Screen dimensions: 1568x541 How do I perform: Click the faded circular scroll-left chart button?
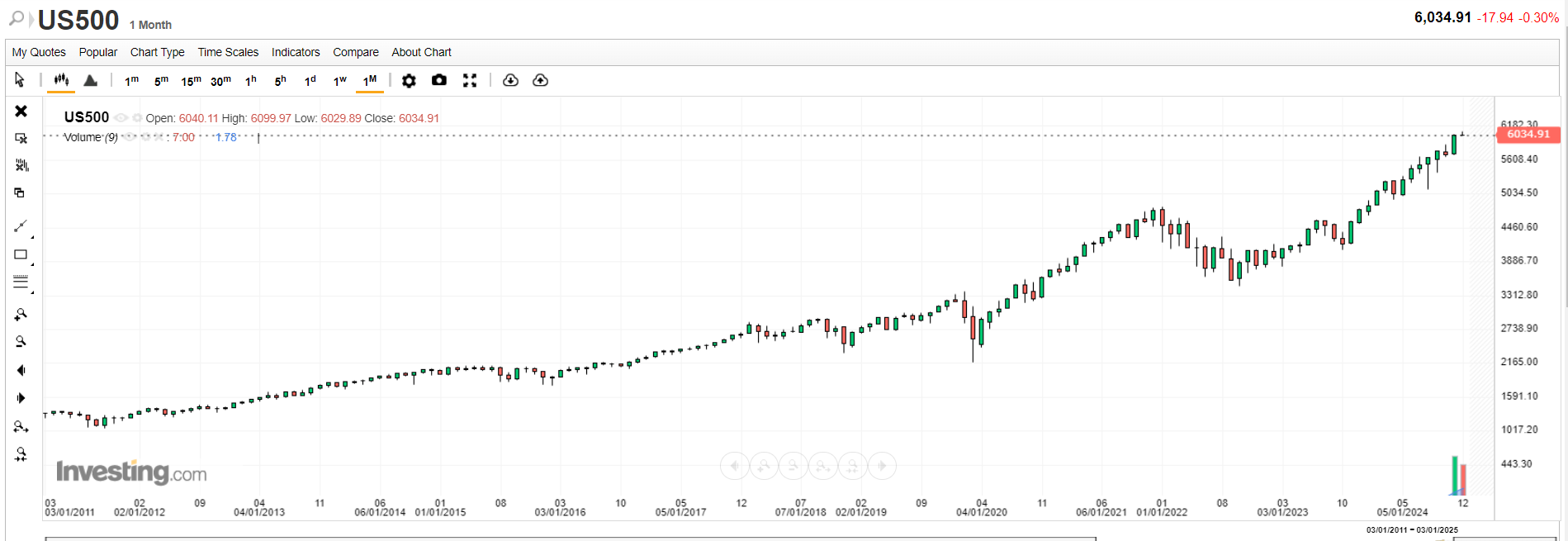pos(734,466)
